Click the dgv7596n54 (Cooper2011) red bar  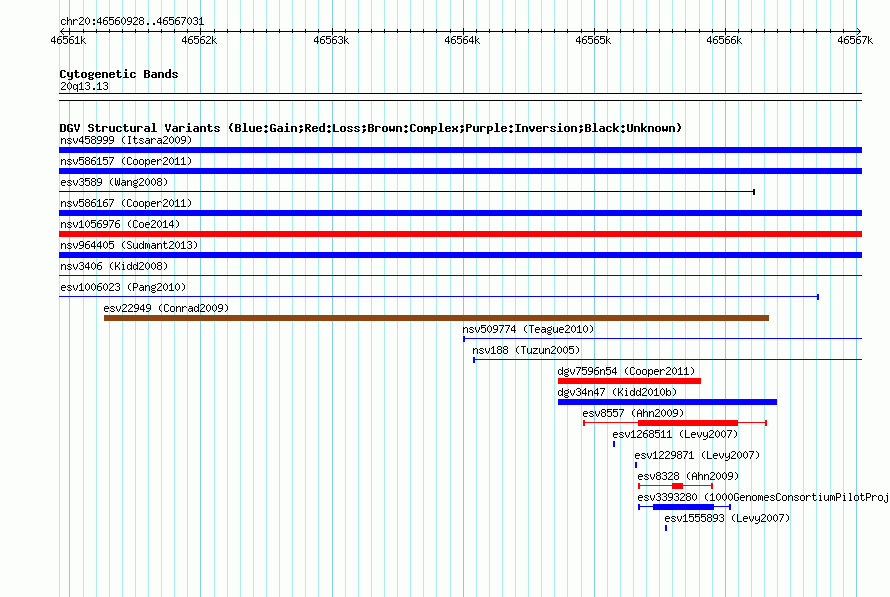click(629, 381)
